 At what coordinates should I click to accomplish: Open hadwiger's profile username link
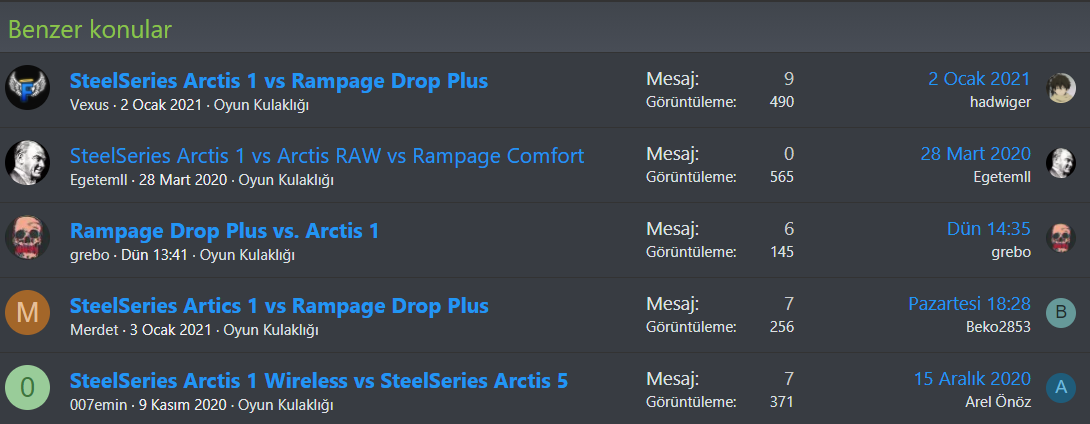[1000, 101]
